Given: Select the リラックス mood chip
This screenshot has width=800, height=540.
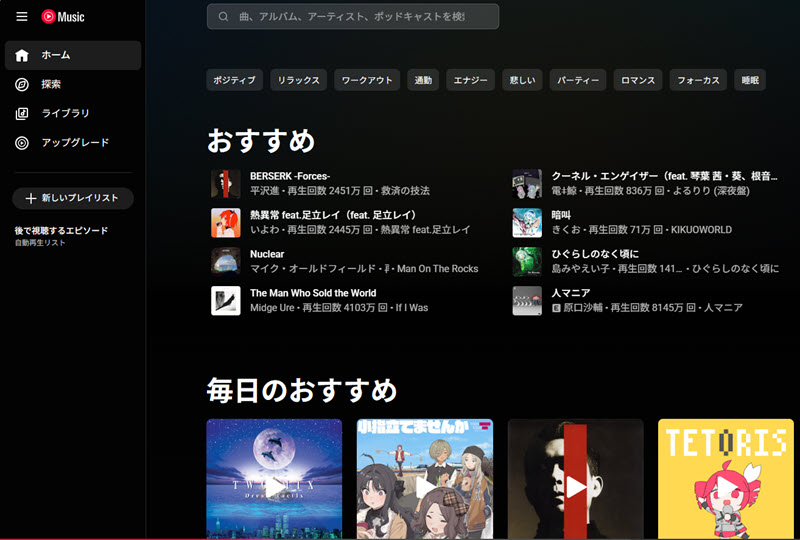Looking at the screenshot, I should pos(298,80).
